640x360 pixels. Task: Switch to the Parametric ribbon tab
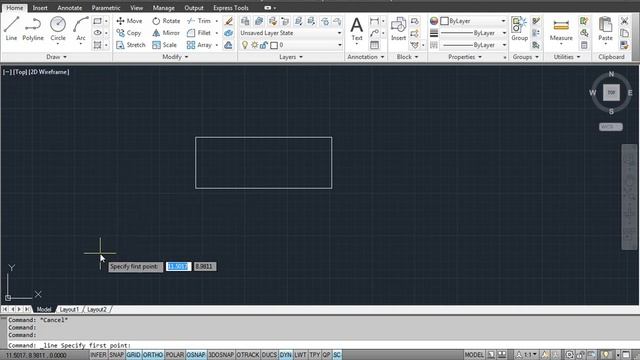[x=106, y=8]
